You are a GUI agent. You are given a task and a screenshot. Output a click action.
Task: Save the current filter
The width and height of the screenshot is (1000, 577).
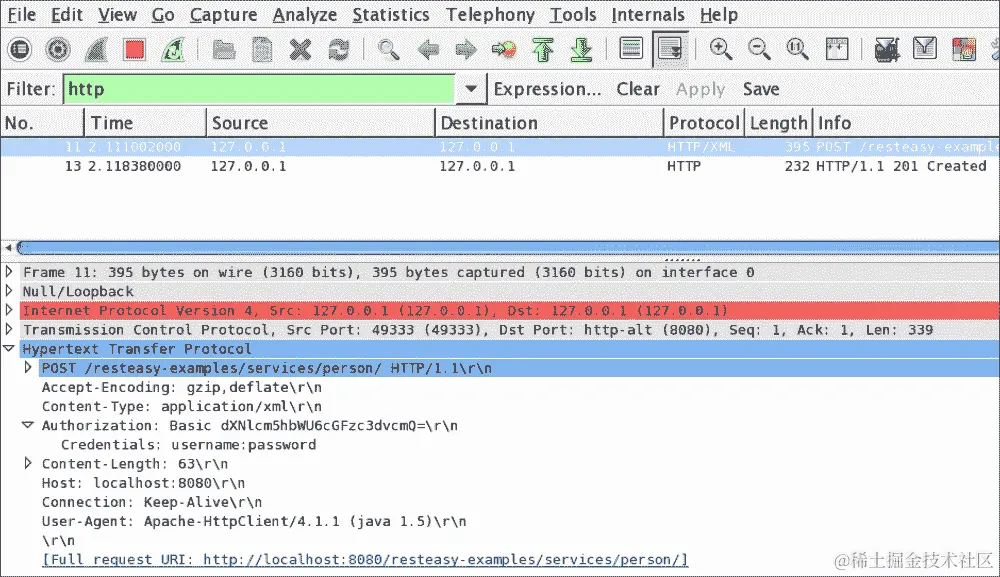[x=761, y=89]
